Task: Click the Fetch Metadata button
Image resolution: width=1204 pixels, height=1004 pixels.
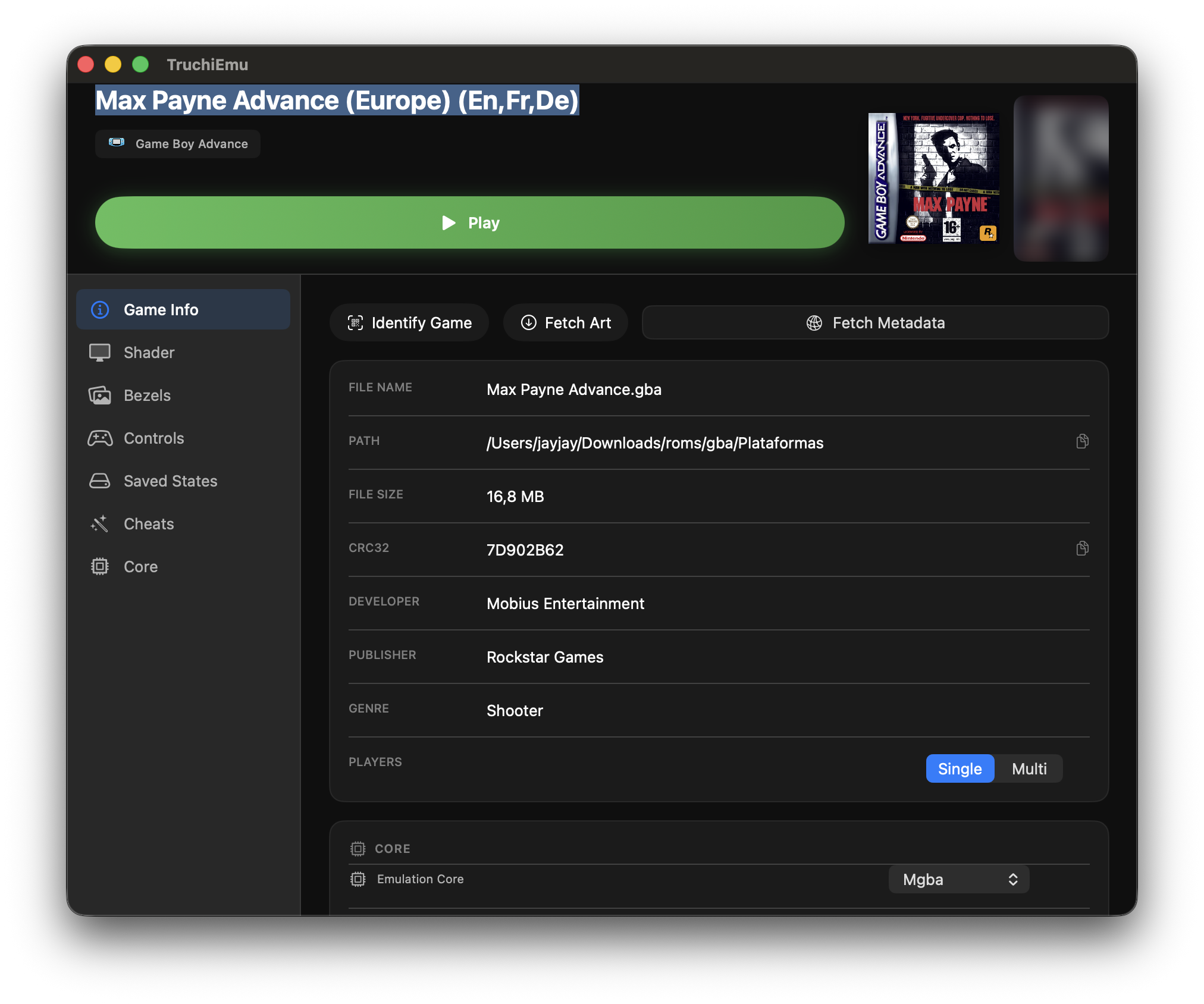Action: coord(876,323)
